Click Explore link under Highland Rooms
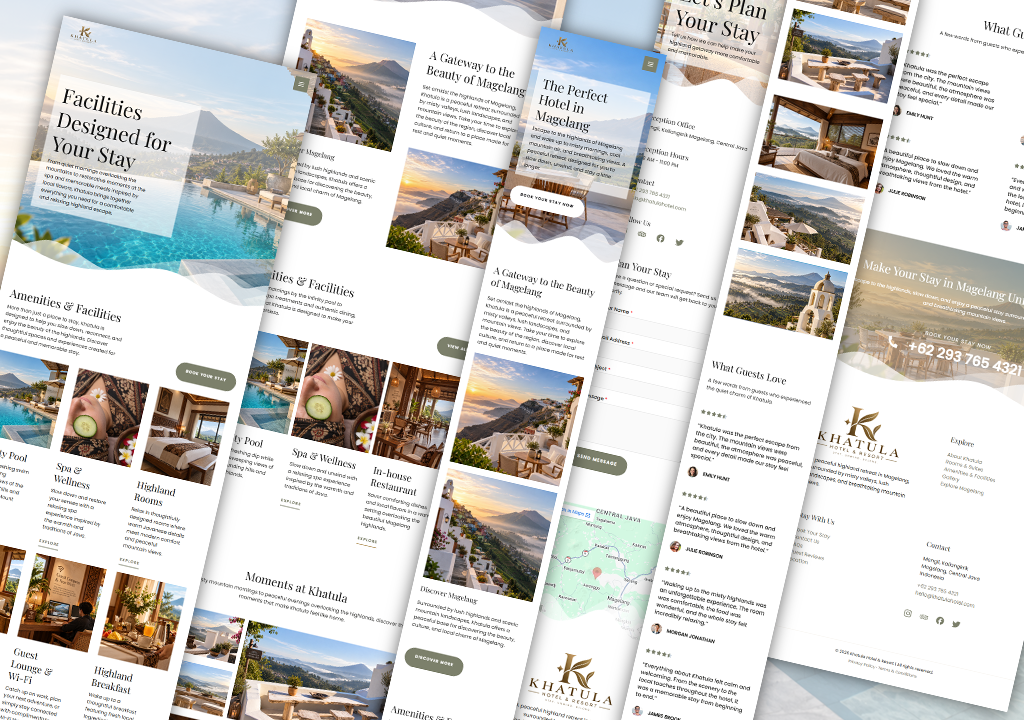The height and width of the screenshot is (720, 1024). [129, 562]
